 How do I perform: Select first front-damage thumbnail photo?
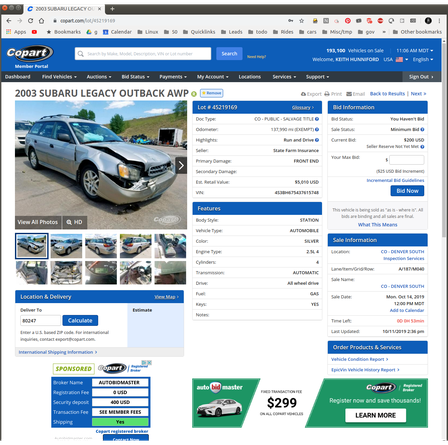point(32,246)
